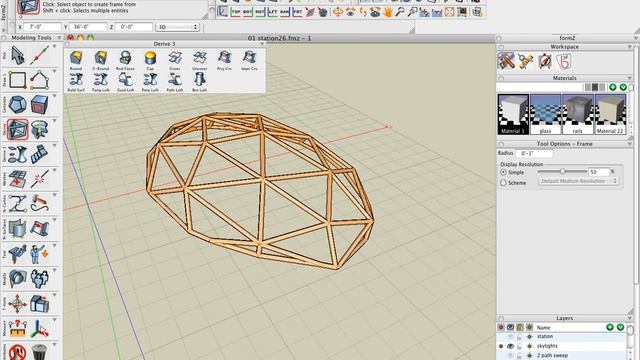Select the Hand pan tool
This screenshot has height=360, width=640.
387,12
